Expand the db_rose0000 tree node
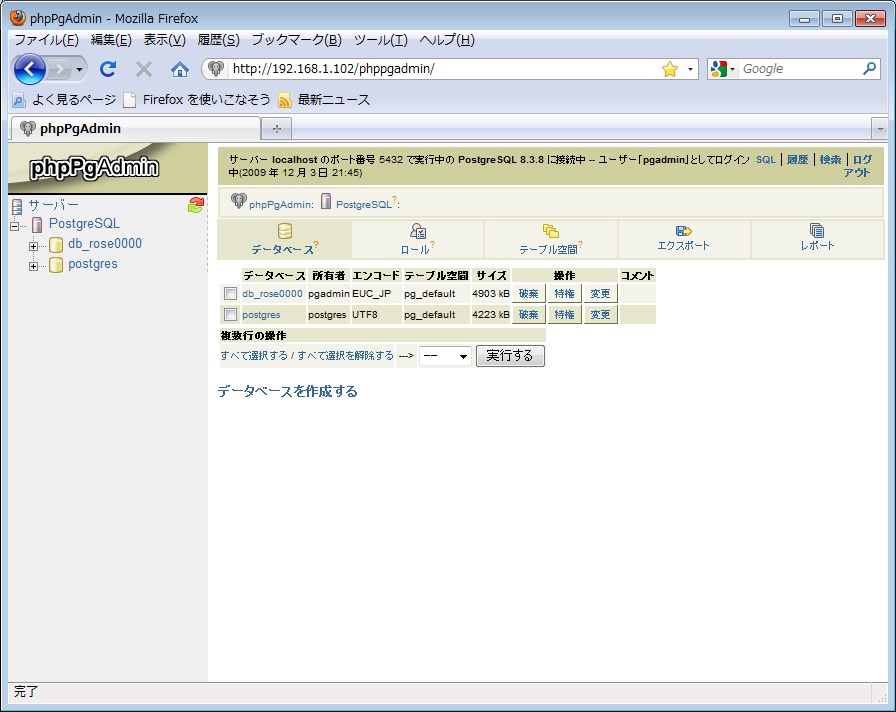Image resolution: width=896 pixels, height=712 pixels. pos(33,246)
